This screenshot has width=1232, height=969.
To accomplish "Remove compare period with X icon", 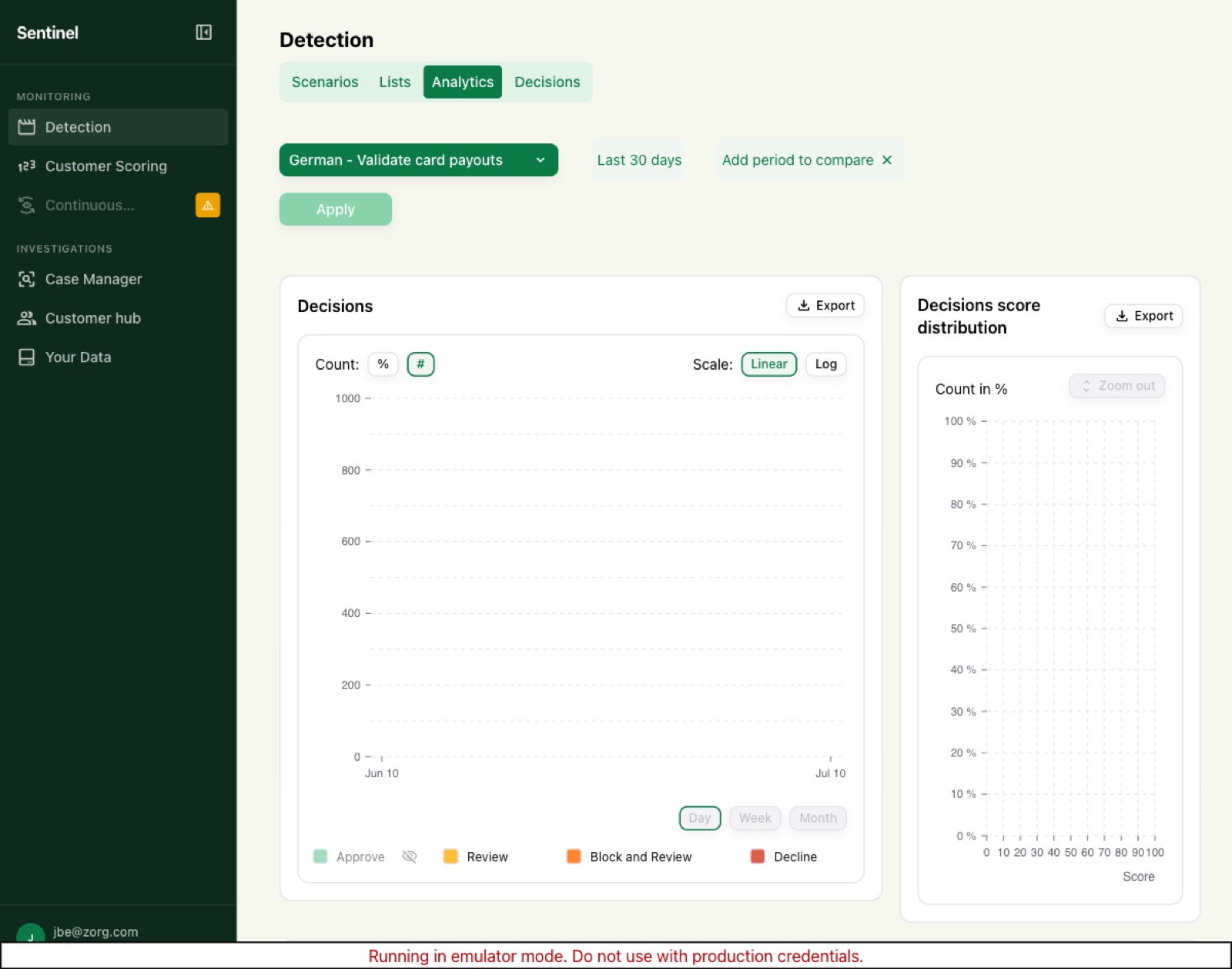I will [887, 160].
